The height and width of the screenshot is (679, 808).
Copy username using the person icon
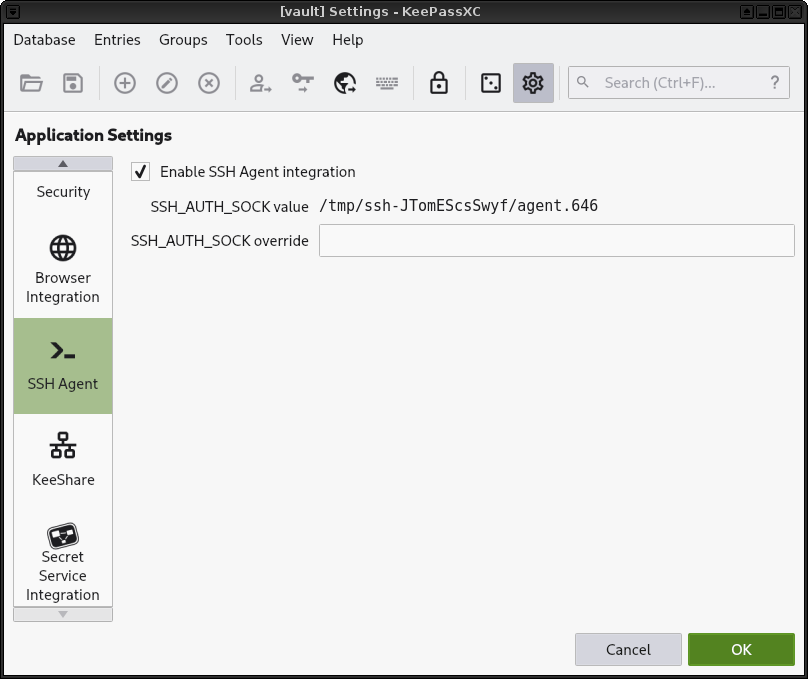261,83
